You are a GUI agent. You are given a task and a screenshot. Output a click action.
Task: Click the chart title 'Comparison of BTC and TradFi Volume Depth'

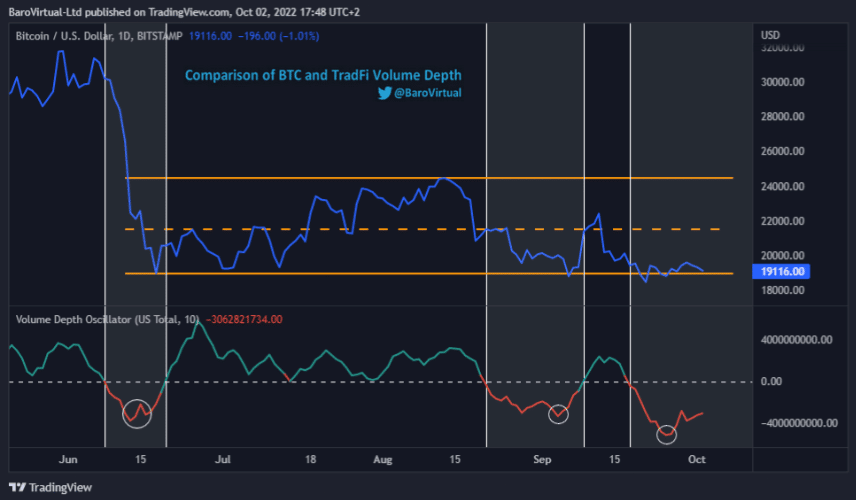[323, 75]
